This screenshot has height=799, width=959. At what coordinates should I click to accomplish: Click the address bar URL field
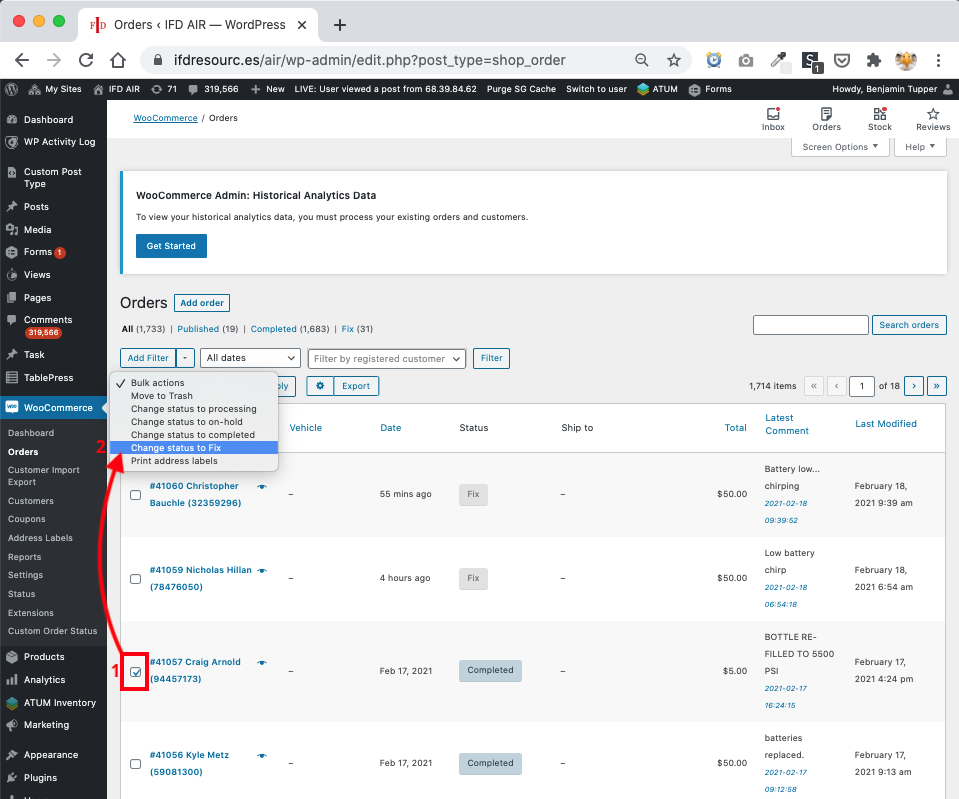[x=369, y=60]
